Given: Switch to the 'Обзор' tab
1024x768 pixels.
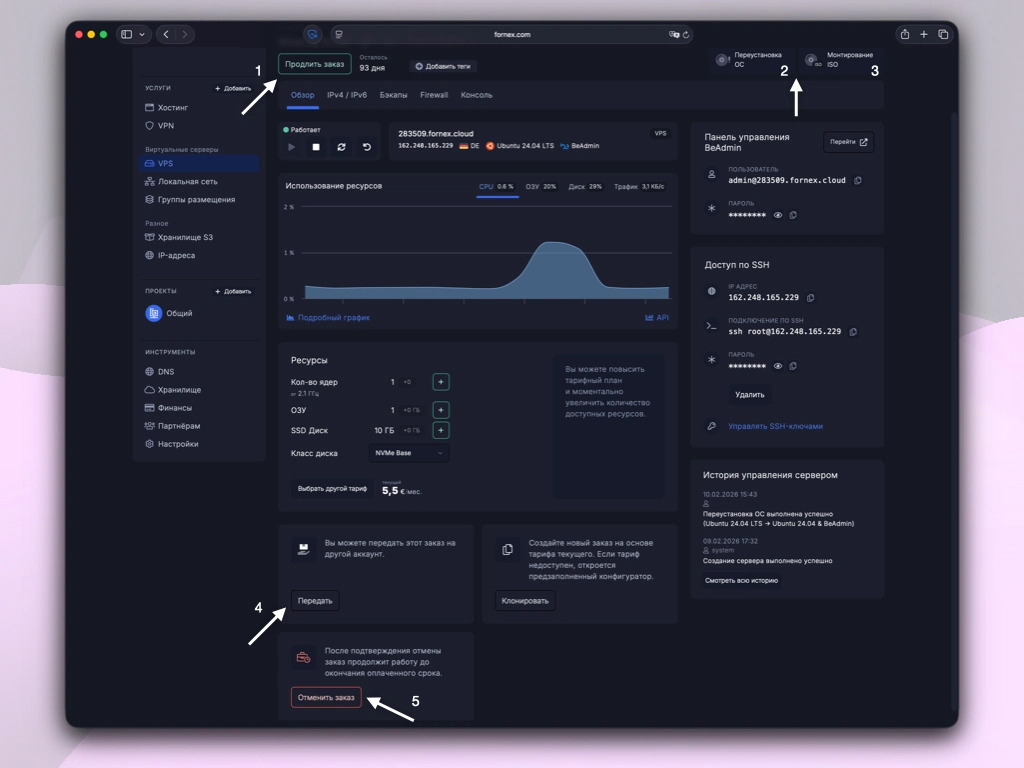Looking at the screenshot, I should click(x=302, y=95).
